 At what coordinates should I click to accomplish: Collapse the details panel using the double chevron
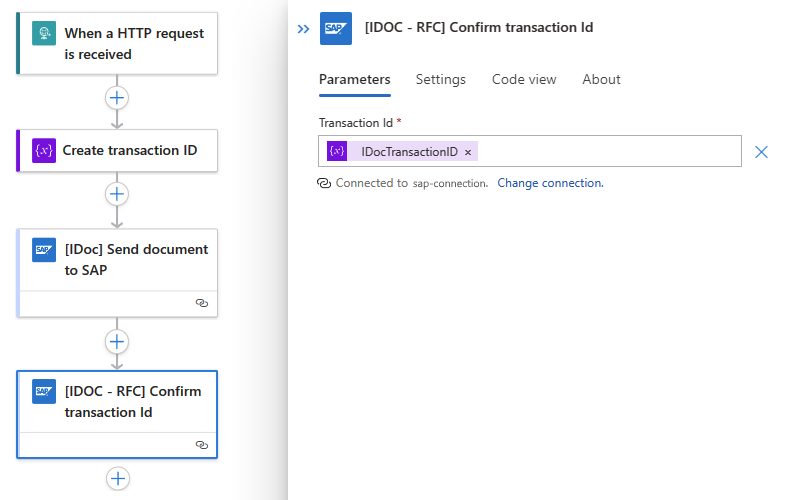(x=303, y=29)
